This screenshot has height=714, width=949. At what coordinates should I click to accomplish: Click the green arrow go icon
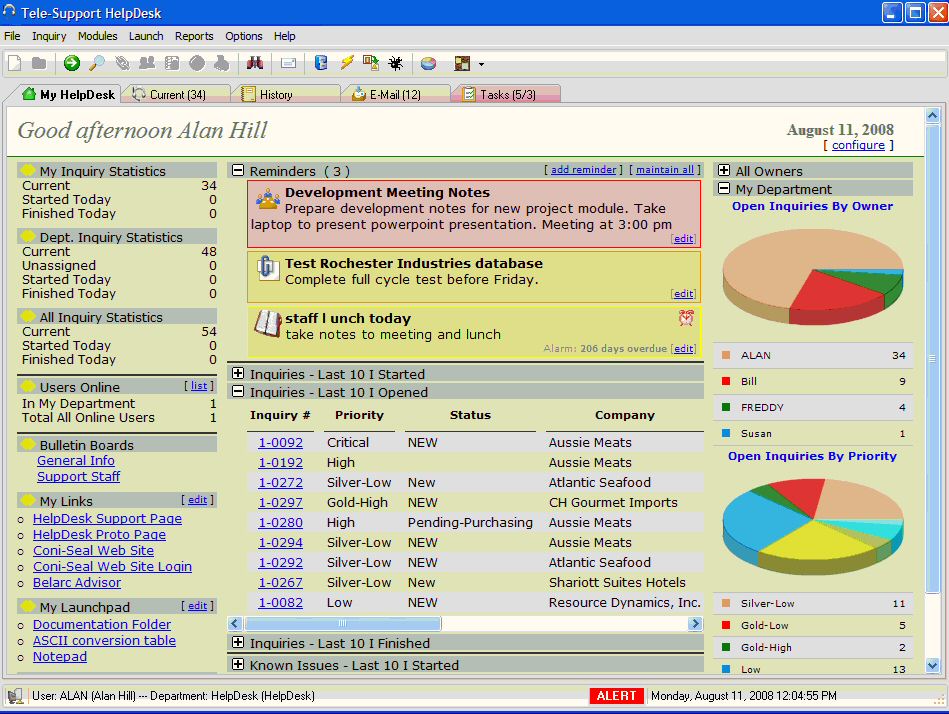[x=71, y=63]
